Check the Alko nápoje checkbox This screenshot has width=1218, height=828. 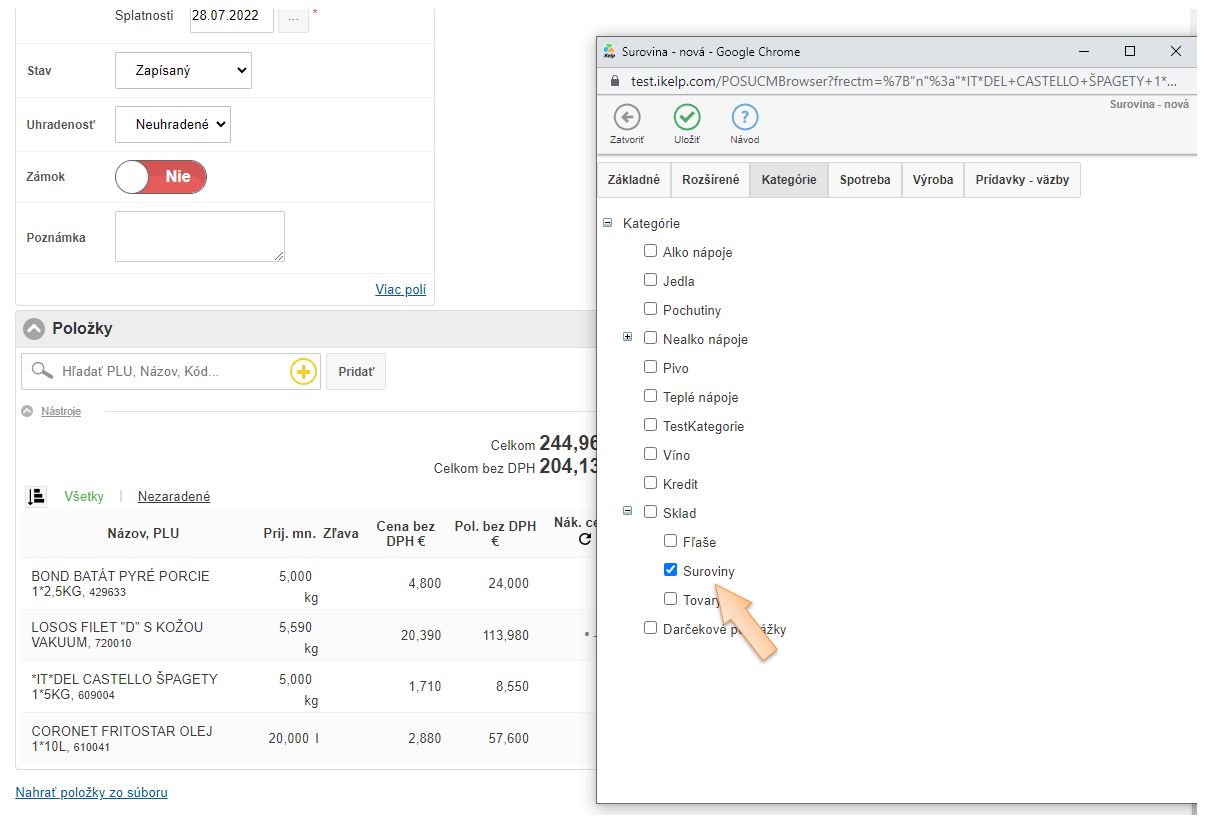click(651, 251)
